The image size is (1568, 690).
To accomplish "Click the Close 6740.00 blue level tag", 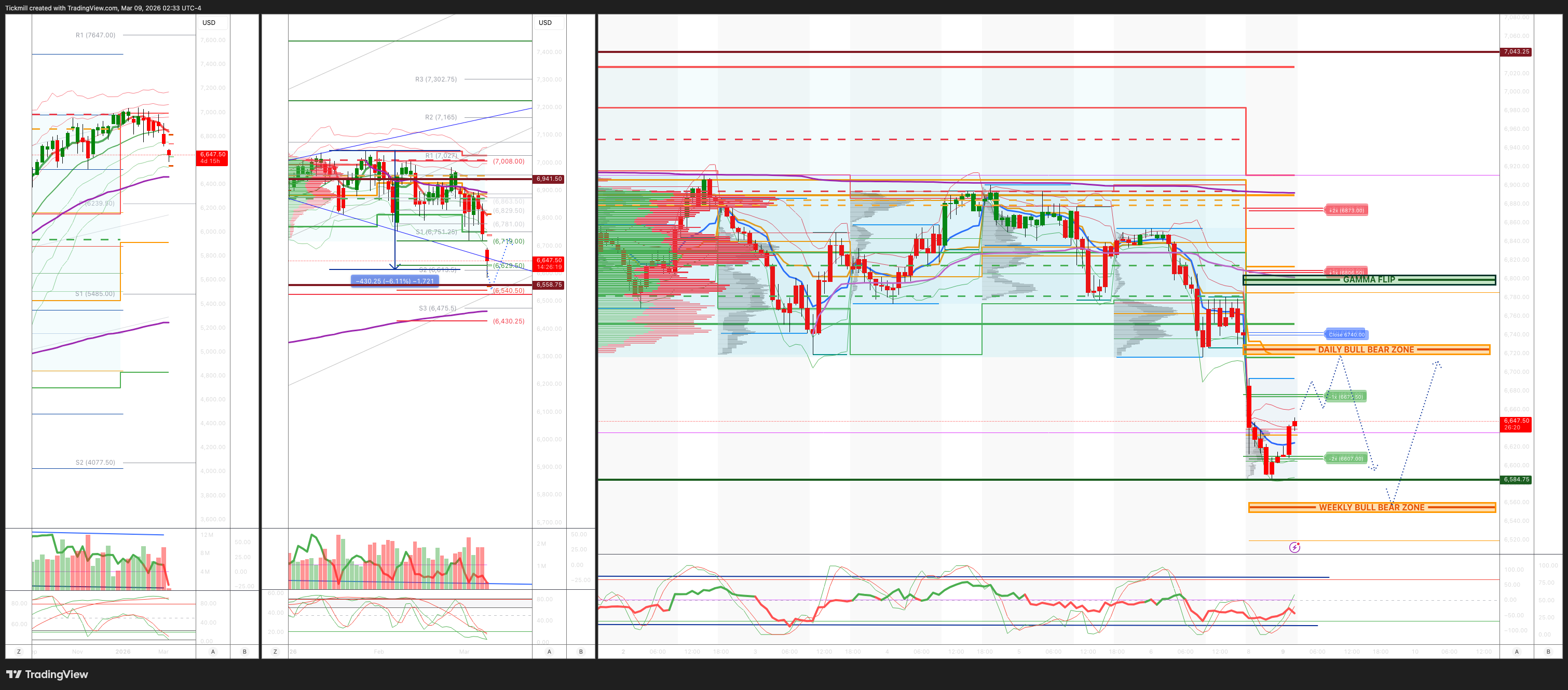I will click(1346, 334).
